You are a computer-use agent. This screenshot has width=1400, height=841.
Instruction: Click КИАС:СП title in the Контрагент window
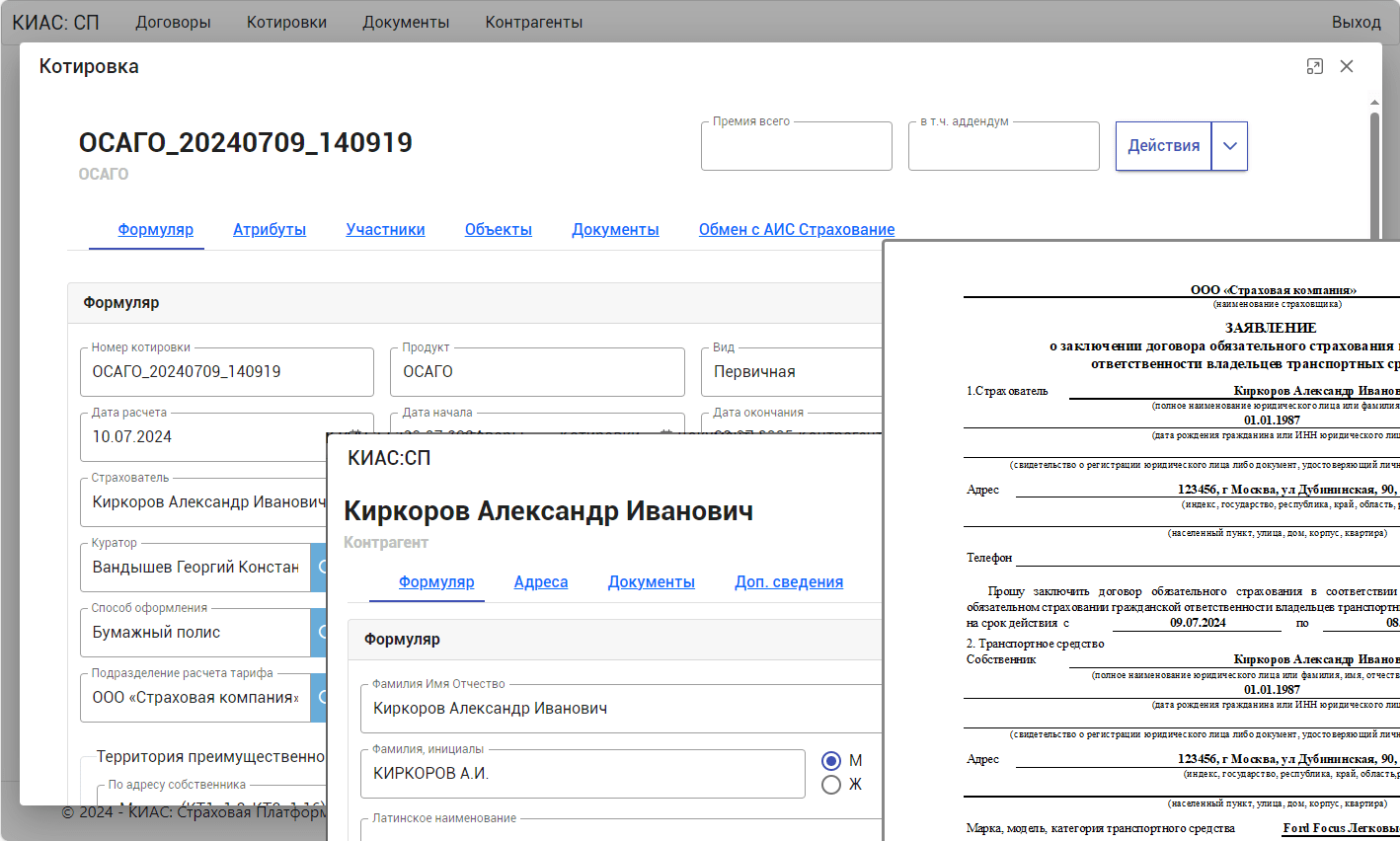pos(389,458)
